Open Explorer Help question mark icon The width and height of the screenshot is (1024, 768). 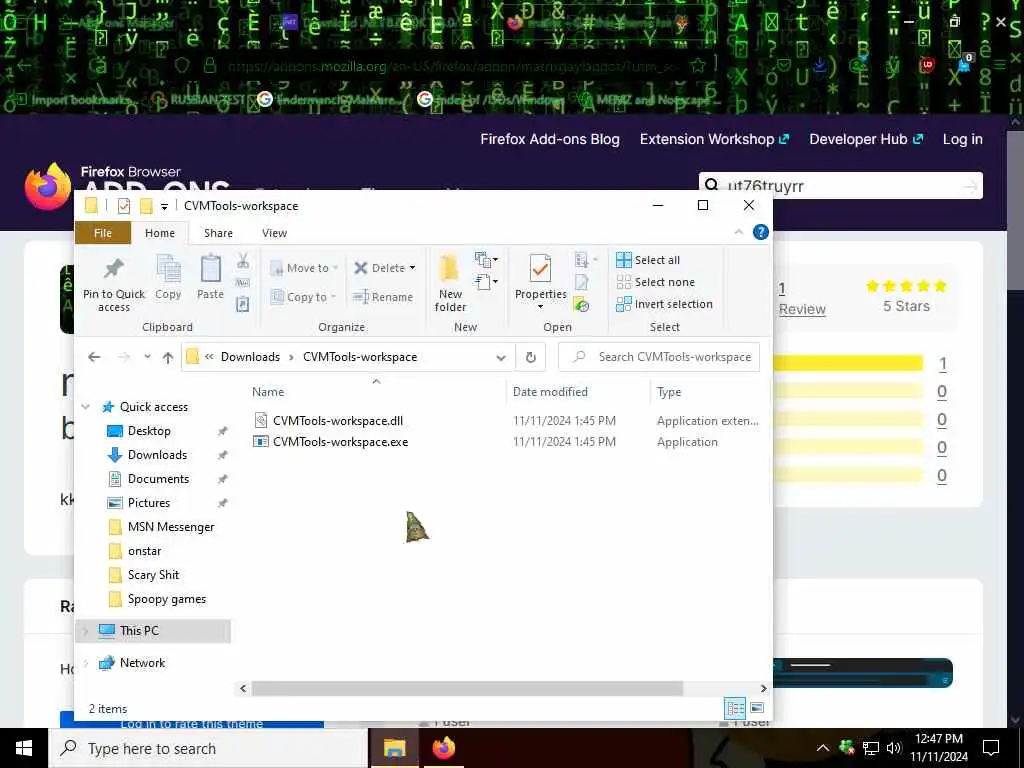point(760,232)
